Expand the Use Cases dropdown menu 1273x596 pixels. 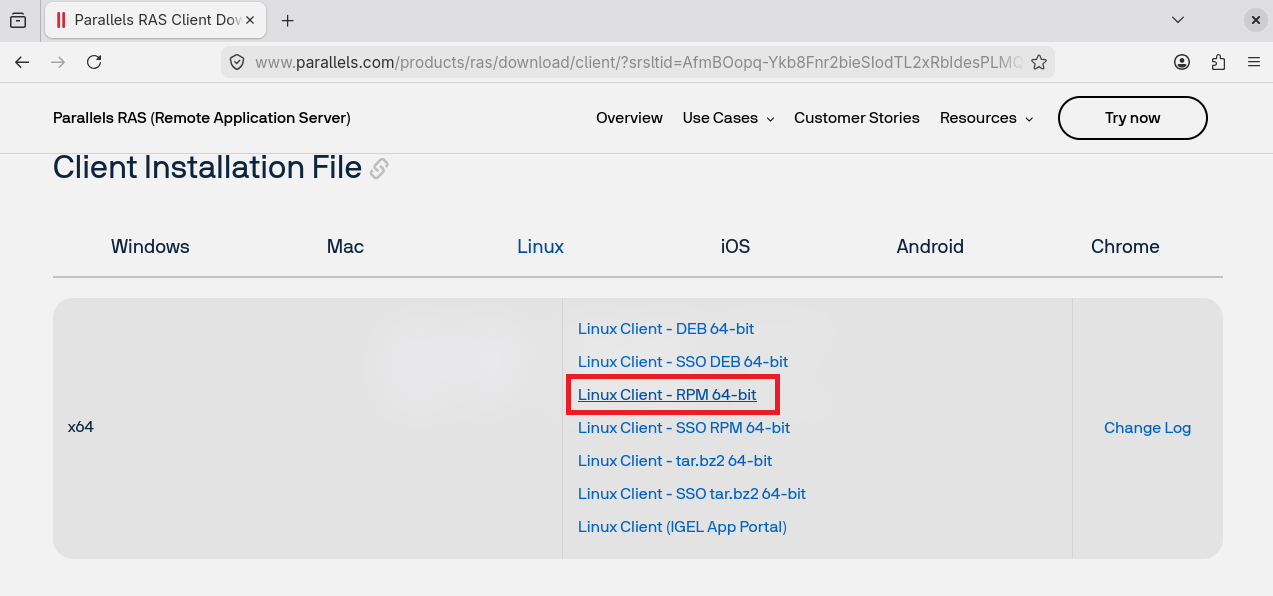pyautogui.click(x=728, y=118)
